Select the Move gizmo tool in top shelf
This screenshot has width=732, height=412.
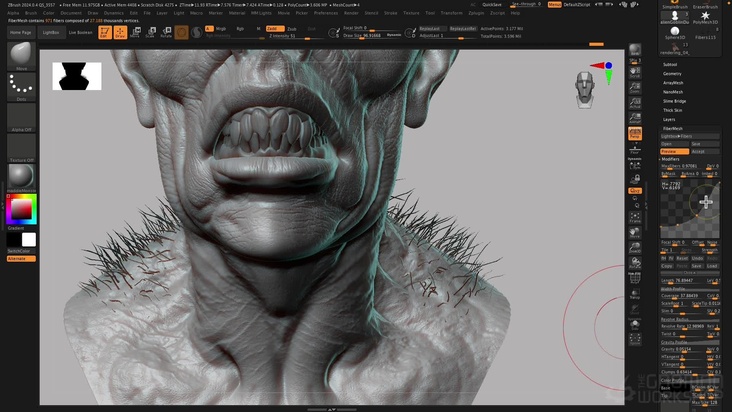click(x=135, y=32)
